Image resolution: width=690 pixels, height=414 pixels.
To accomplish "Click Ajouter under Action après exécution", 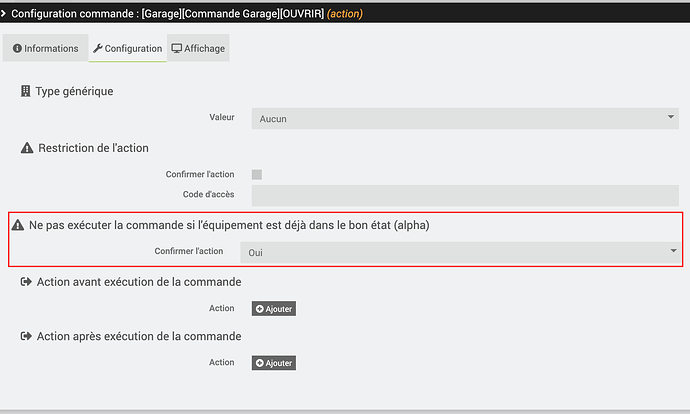I will [274, 363].
